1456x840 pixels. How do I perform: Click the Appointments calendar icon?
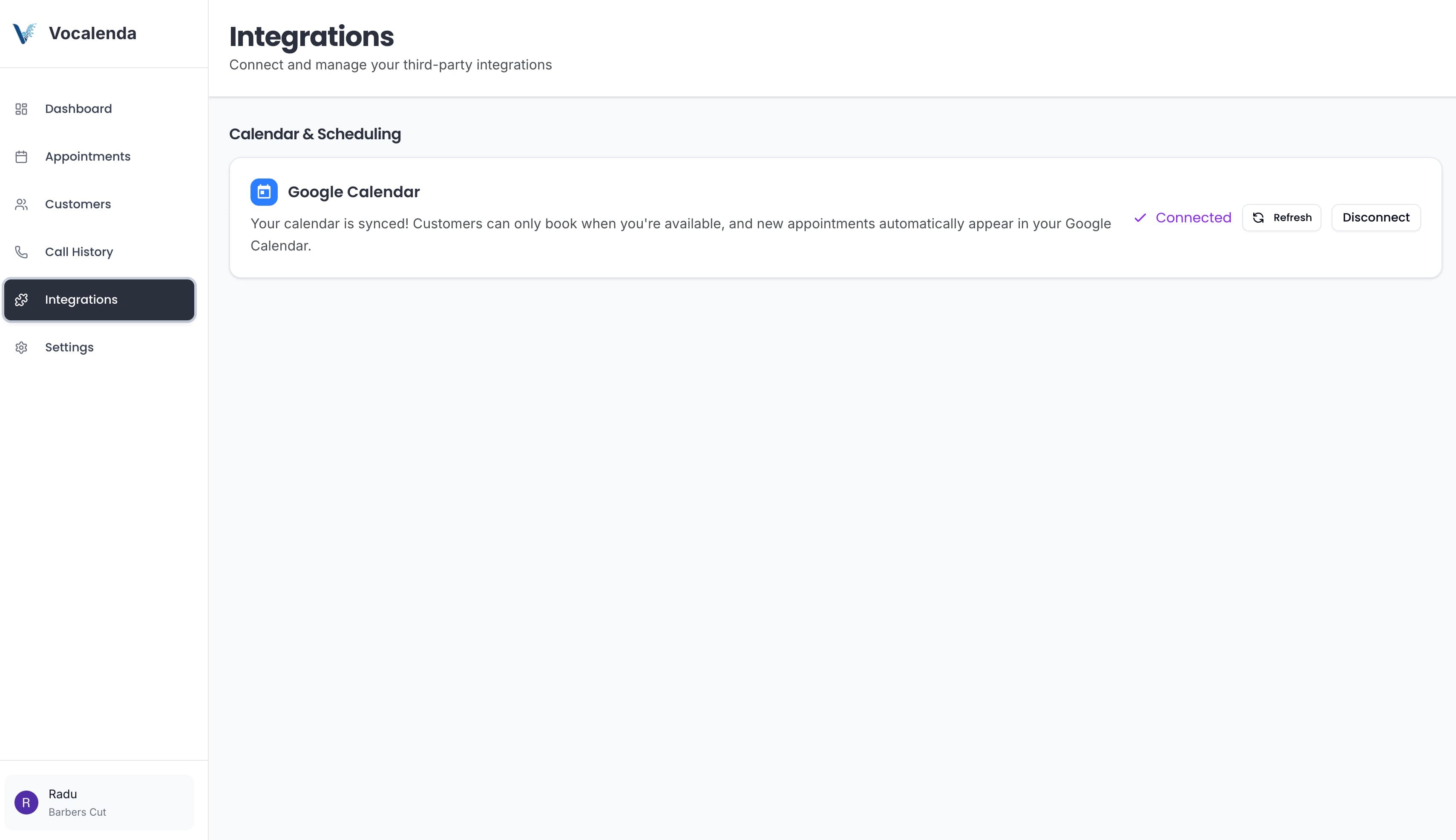(21, 156)
